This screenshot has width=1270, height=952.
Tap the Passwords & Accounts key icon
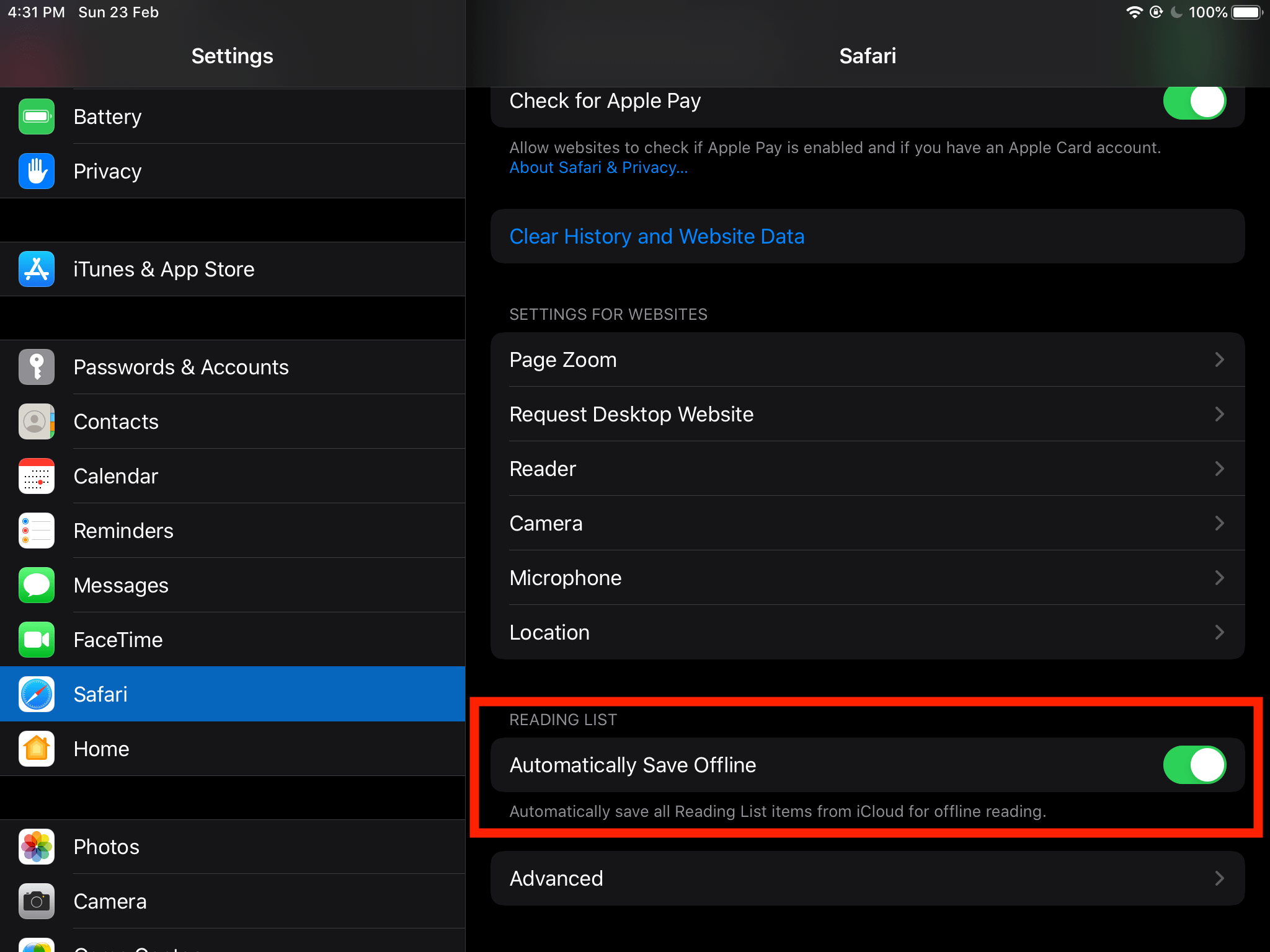(x=37, y=367)
